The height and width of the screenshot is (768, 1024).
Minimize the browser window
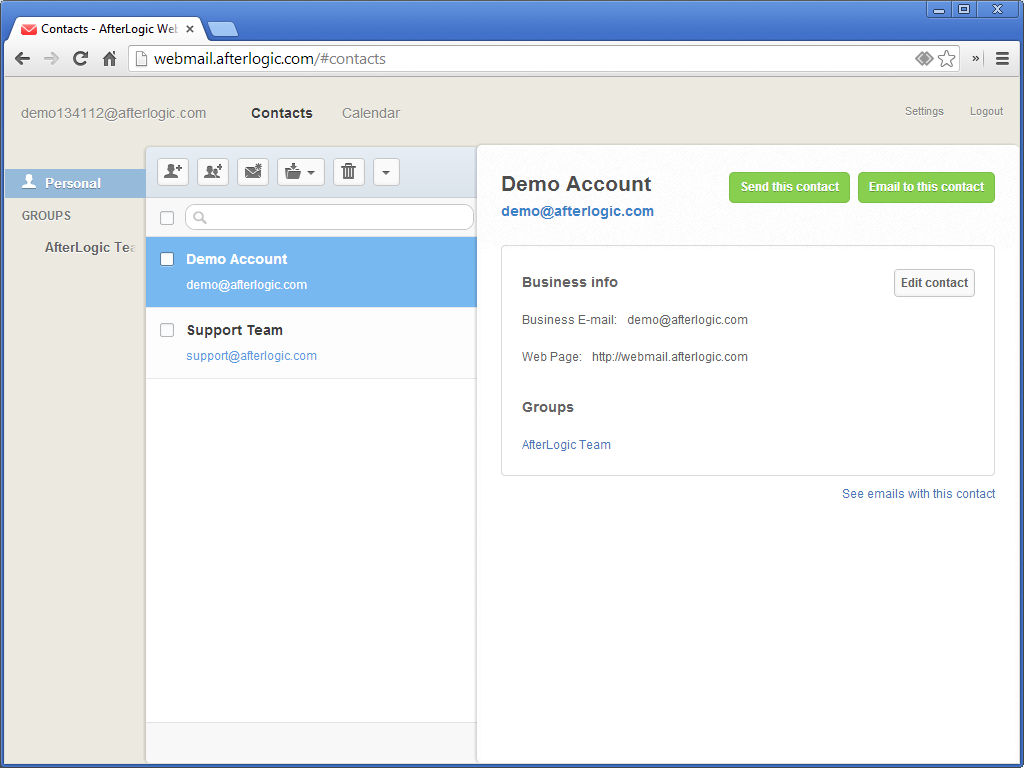(x=938, y=10)
